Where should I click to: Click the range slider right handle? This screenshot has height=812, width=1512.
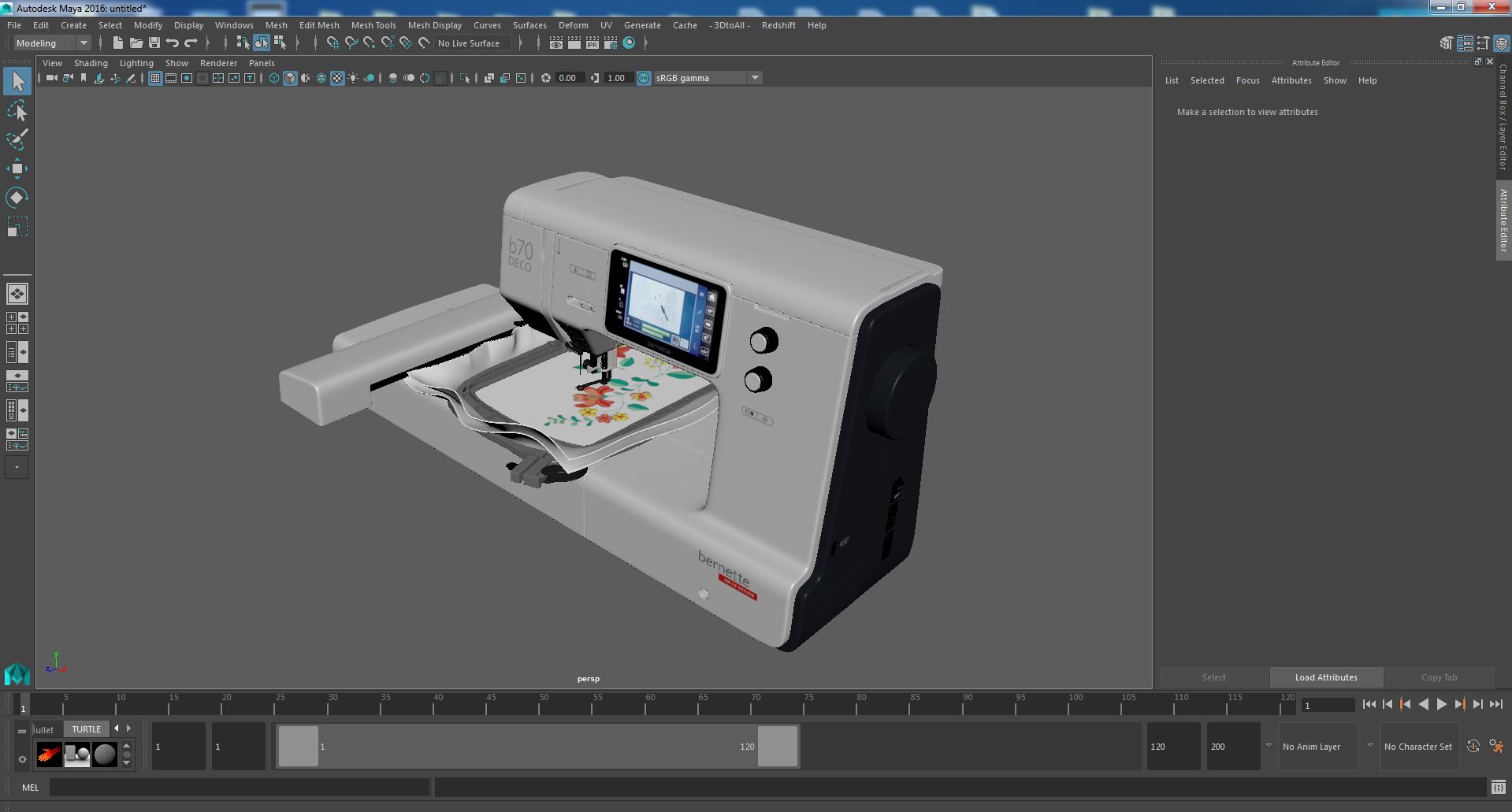coord(778,746)
